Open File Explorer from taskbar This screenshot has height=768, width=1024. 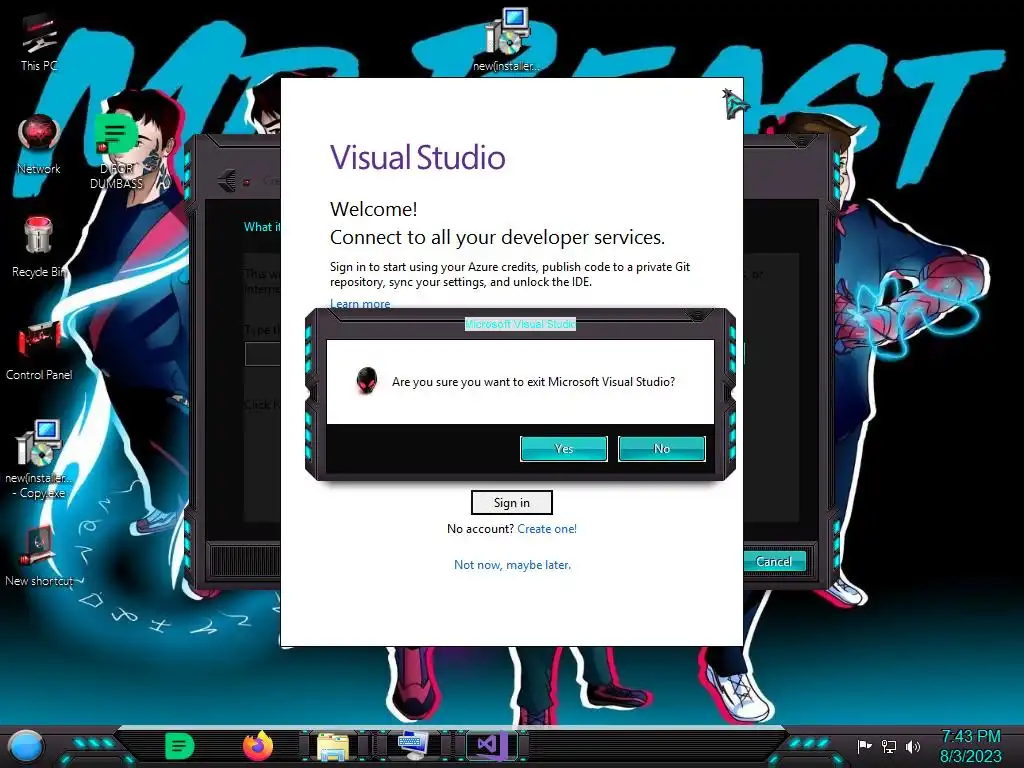tap(333, 746)
